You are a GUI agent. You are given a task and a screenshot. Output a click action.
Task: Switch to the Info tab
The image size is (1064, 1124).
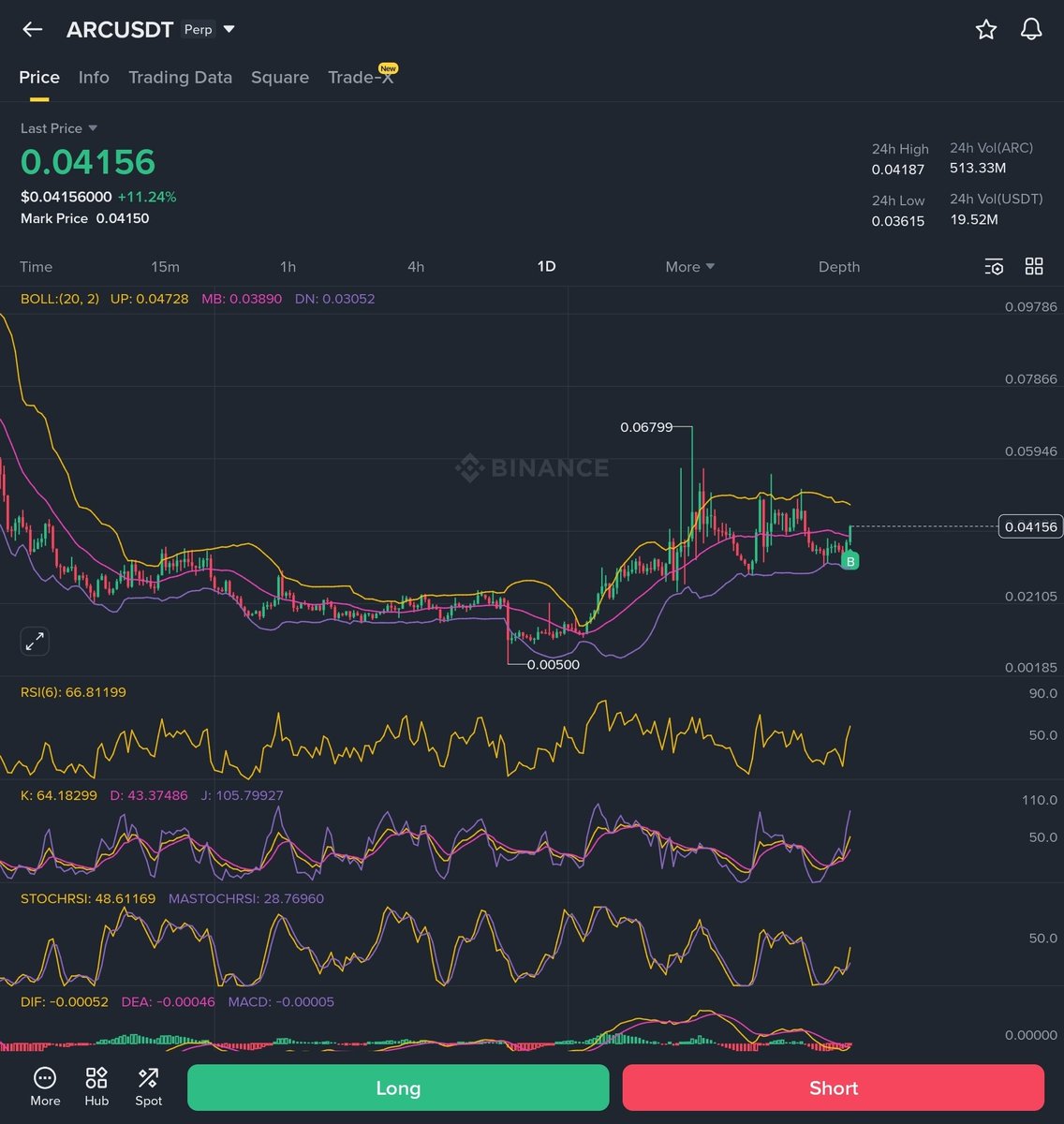tap(94, 78)
